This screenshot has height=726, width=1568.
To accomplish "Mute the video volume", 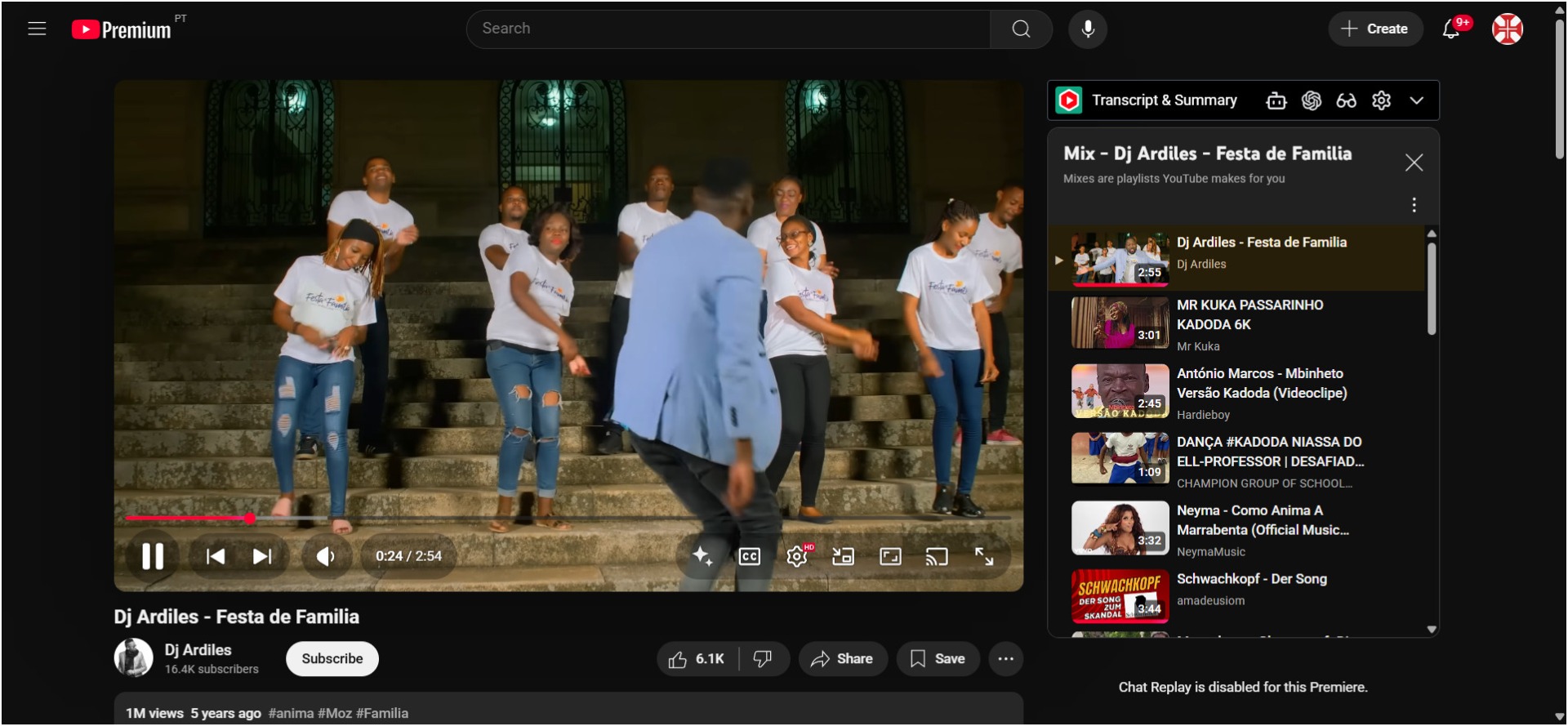I will pyautogui.click(x=326, y=556).
